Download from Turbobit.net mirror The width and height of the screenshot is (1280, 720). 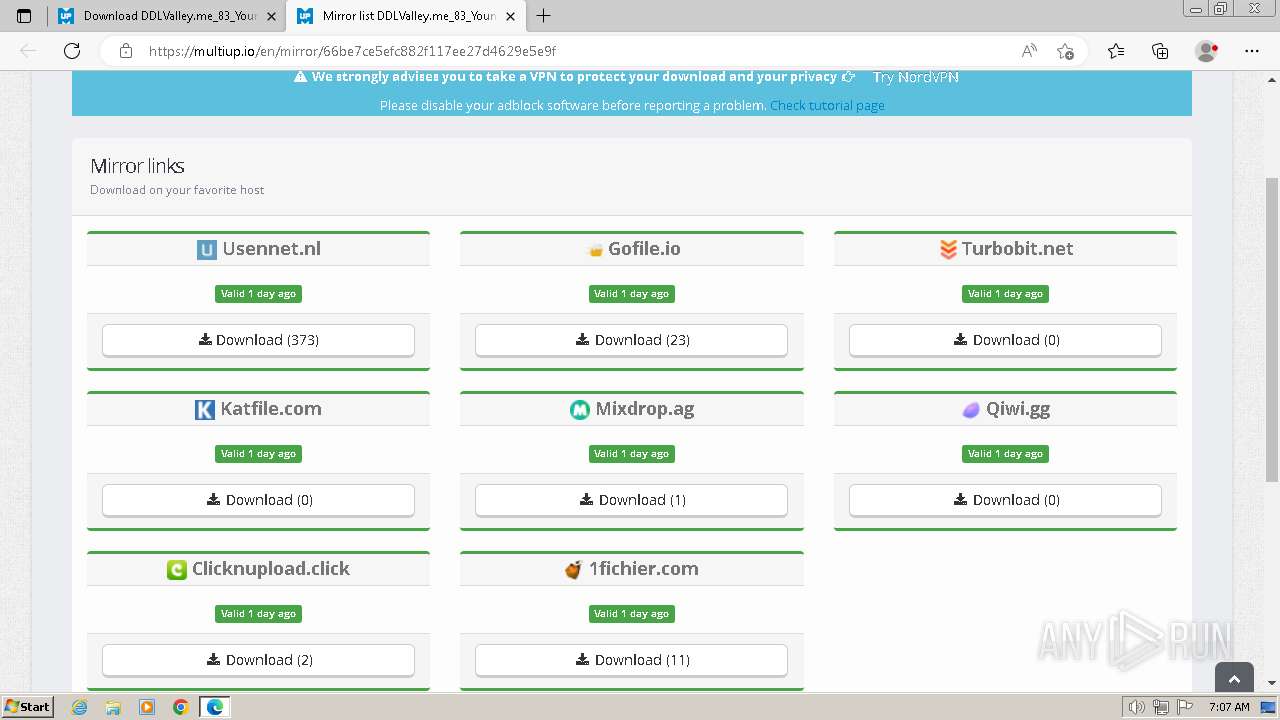pyautogui.click(x=1005, y=340)
